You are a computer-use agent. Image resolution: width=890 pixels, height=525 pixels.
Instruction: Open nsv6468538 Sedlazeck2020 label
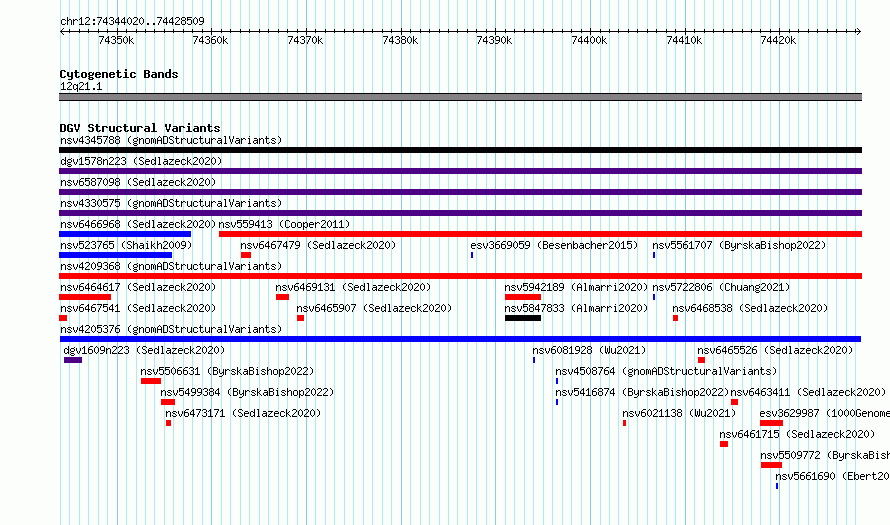pyautogui.click(x=750, y=308)
